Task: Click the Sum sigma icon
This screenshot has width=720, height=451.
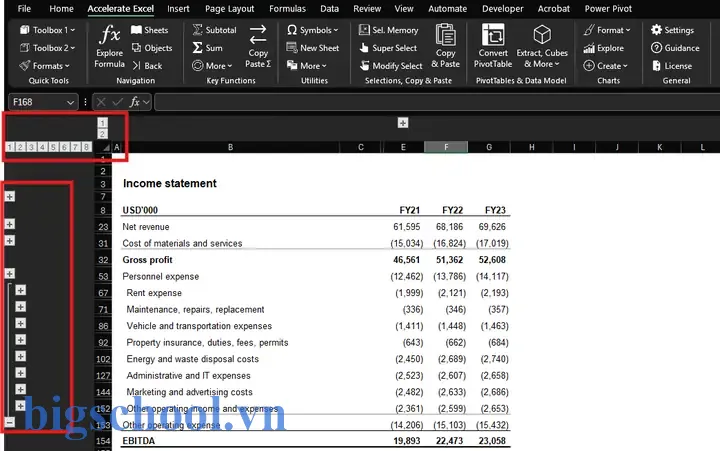Action: point(197,48)
